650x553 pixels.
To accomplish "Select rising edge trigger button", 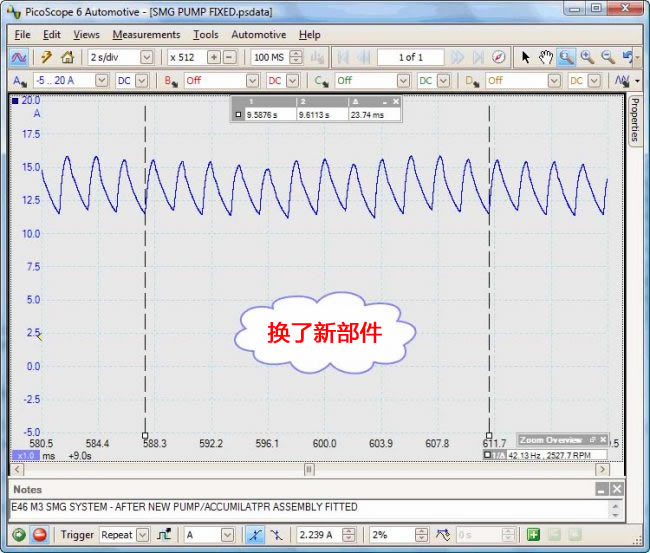I will click(255, 535).
